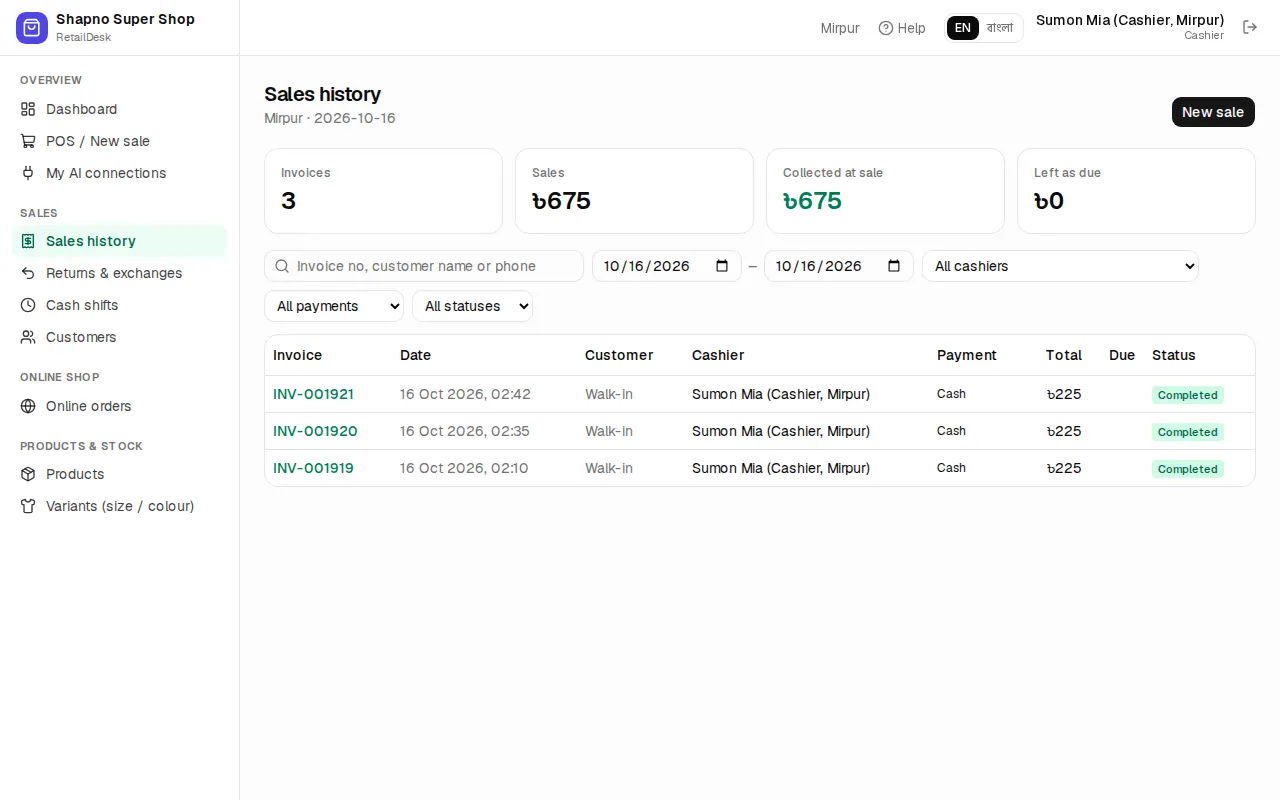
Task: Open the All cashiers dropdown
Action: pyautogui.click(x=1060, y=266)
